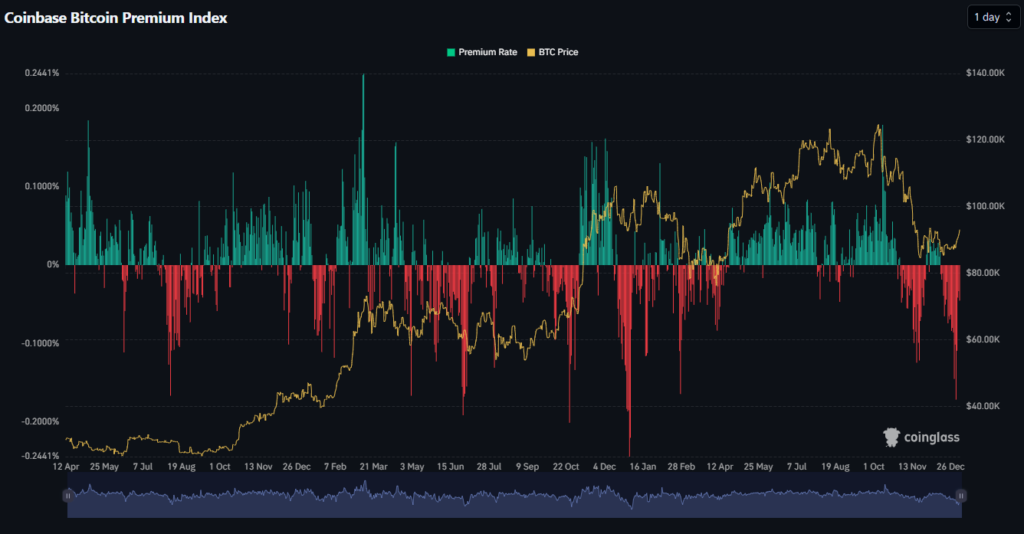Image resolution: width=1024 pixels, height=534 pixels.
Task: Click the middle of the minimap range track
Action: coord(514,497)
